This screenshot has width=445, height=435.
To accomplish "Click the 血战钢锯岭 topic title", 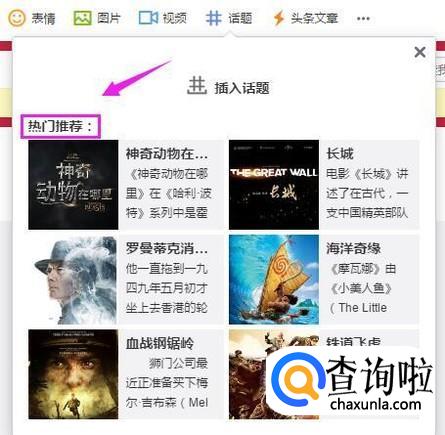I will coord(160,343).
